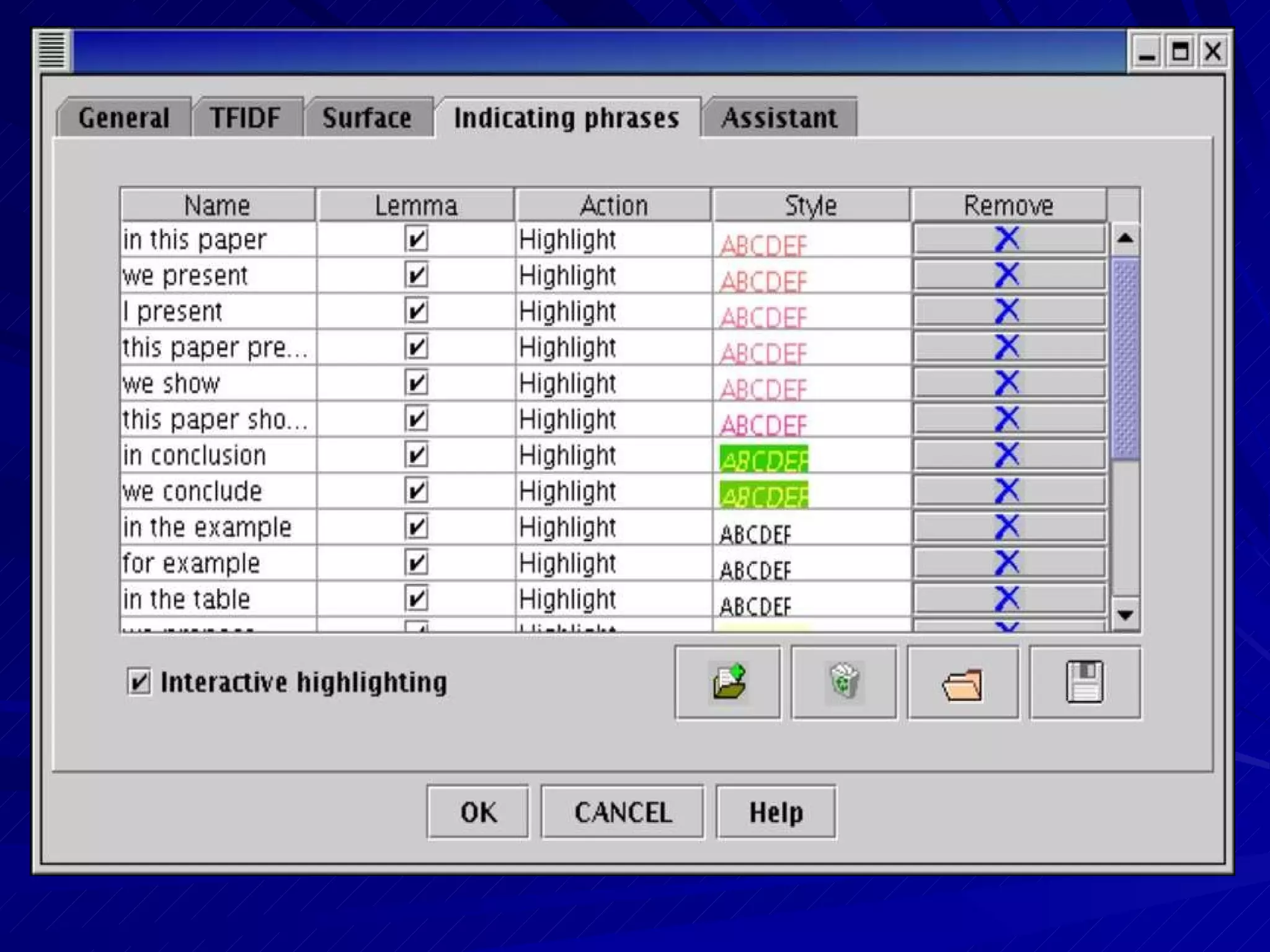The height and width of the screenshot is (952, 1270).
Task: Remove the 'we conclude' phrase row
Action: 1008,491
